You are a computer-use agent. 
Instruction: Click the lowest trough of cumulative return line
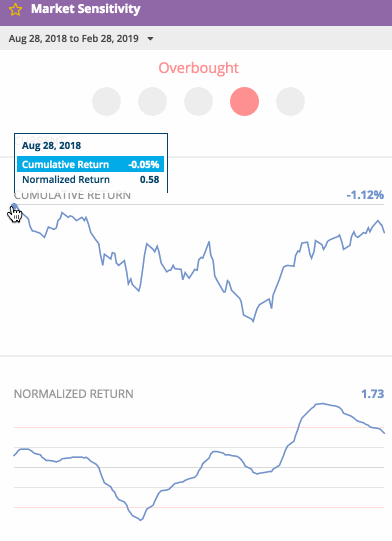point(253,321)
